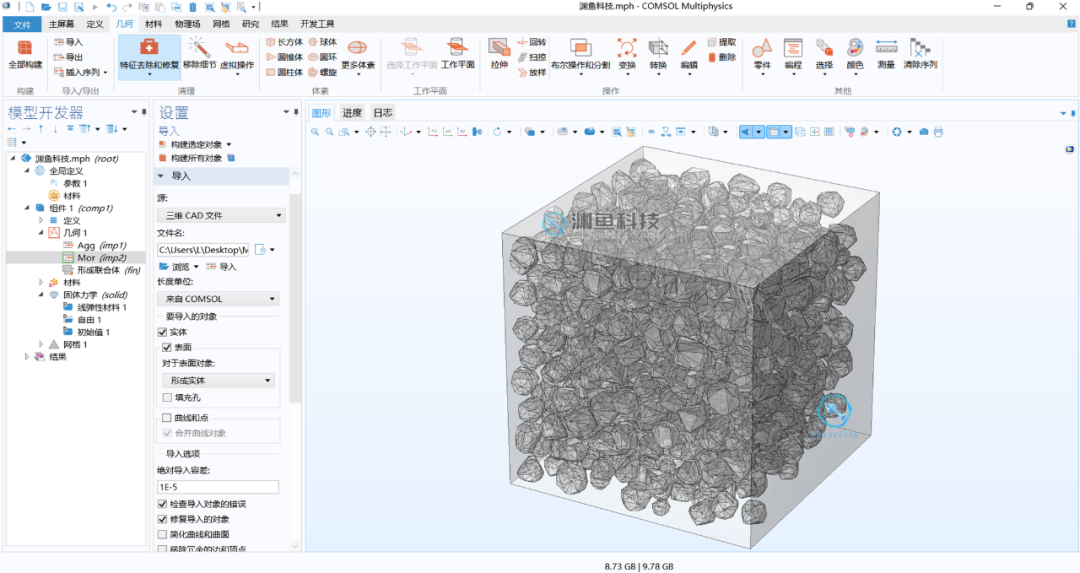Screen dimensions: 1080x573
Task: Toggle 检查导入对象的错误 checkbox
Action: pyautogui.click(x=163, y=504)
